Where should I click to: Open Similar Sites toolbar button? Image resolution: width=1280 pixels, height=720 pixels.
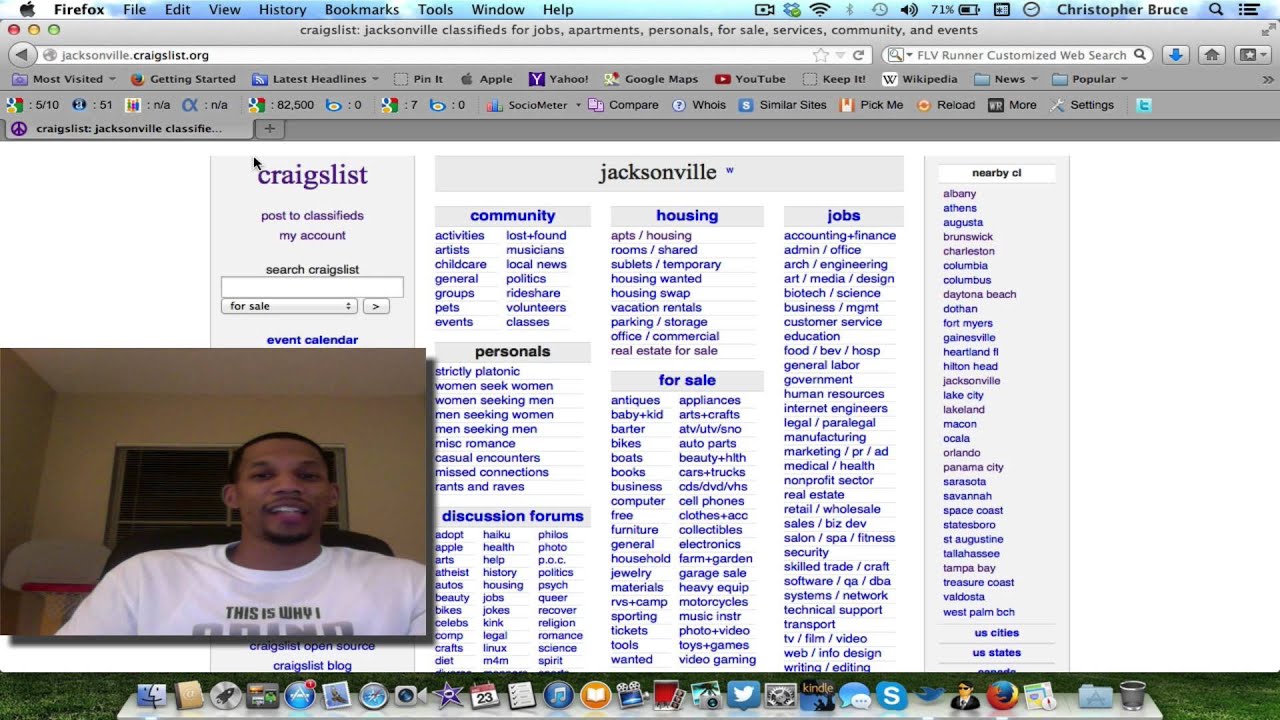pos(782,105)
